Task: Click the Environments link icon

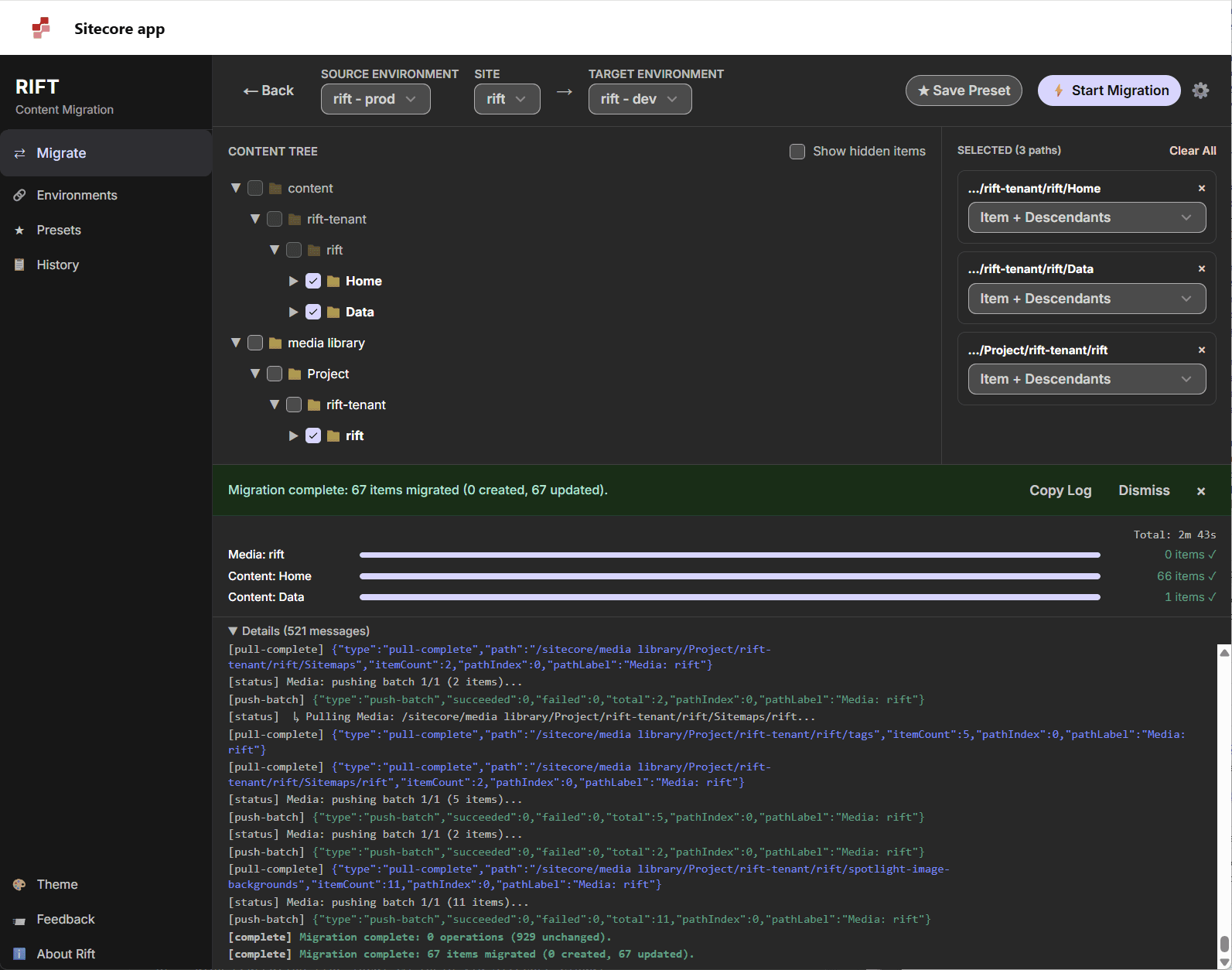Action: click(19, 195)
